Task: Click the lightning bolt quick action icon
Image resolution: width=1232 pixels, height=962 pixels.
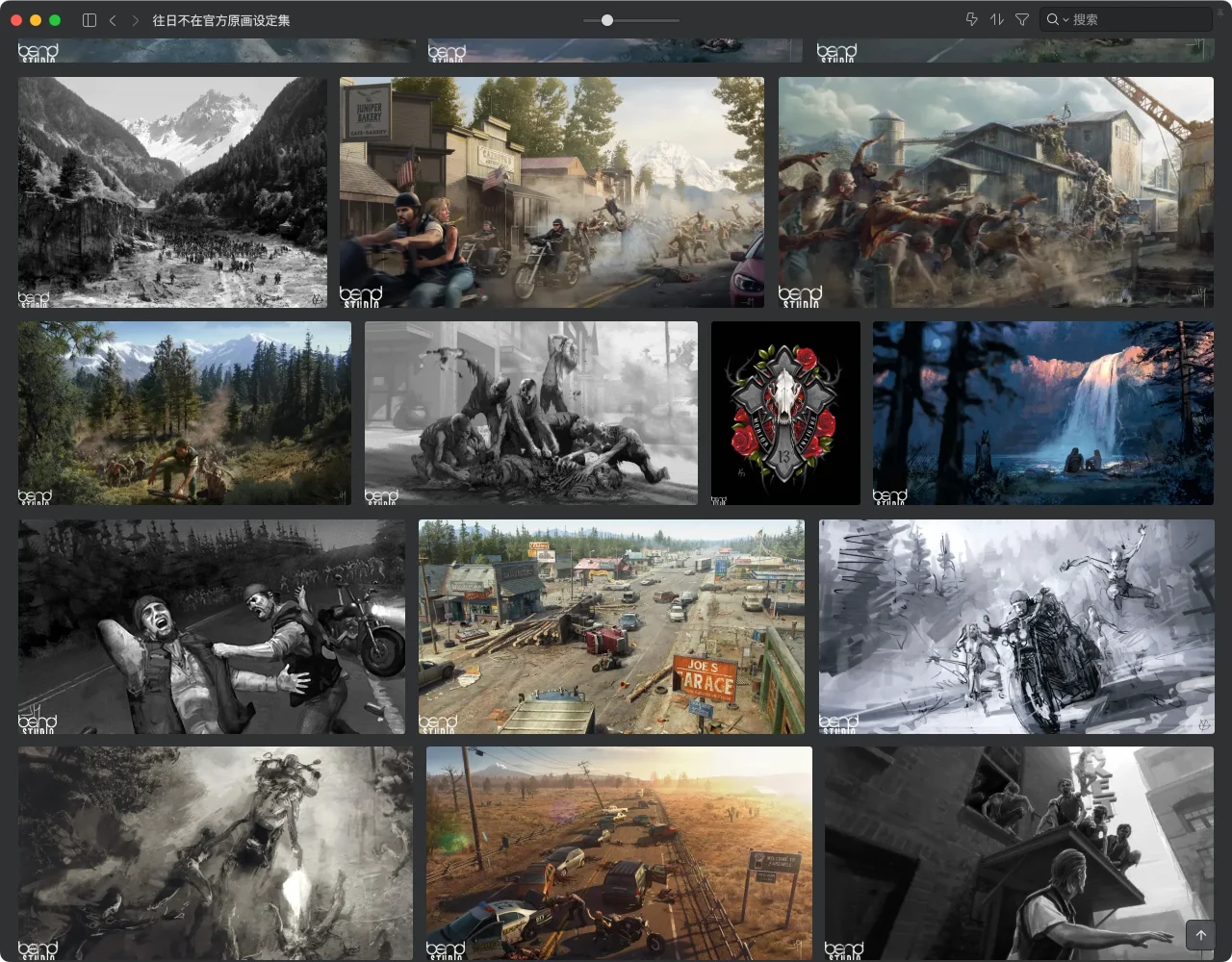Action: [971, 19]
